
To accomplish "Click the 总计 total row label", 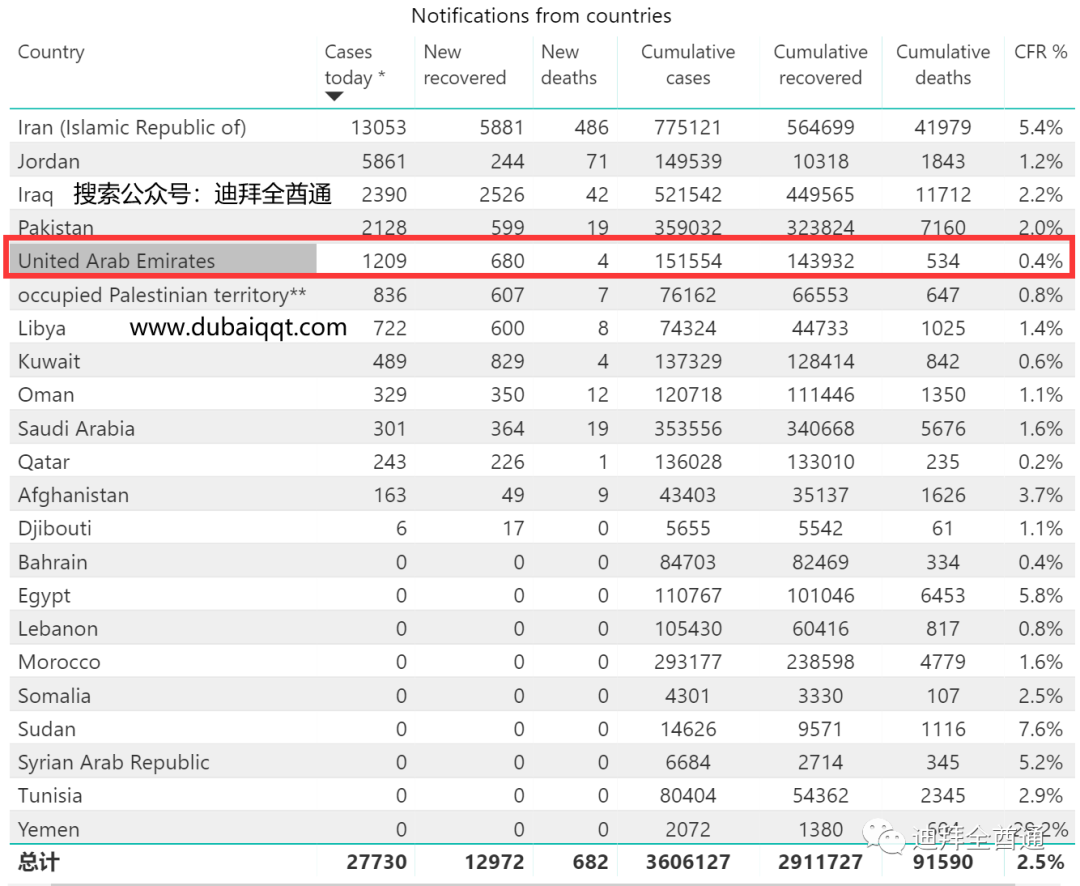I will (x=39, y=862).
